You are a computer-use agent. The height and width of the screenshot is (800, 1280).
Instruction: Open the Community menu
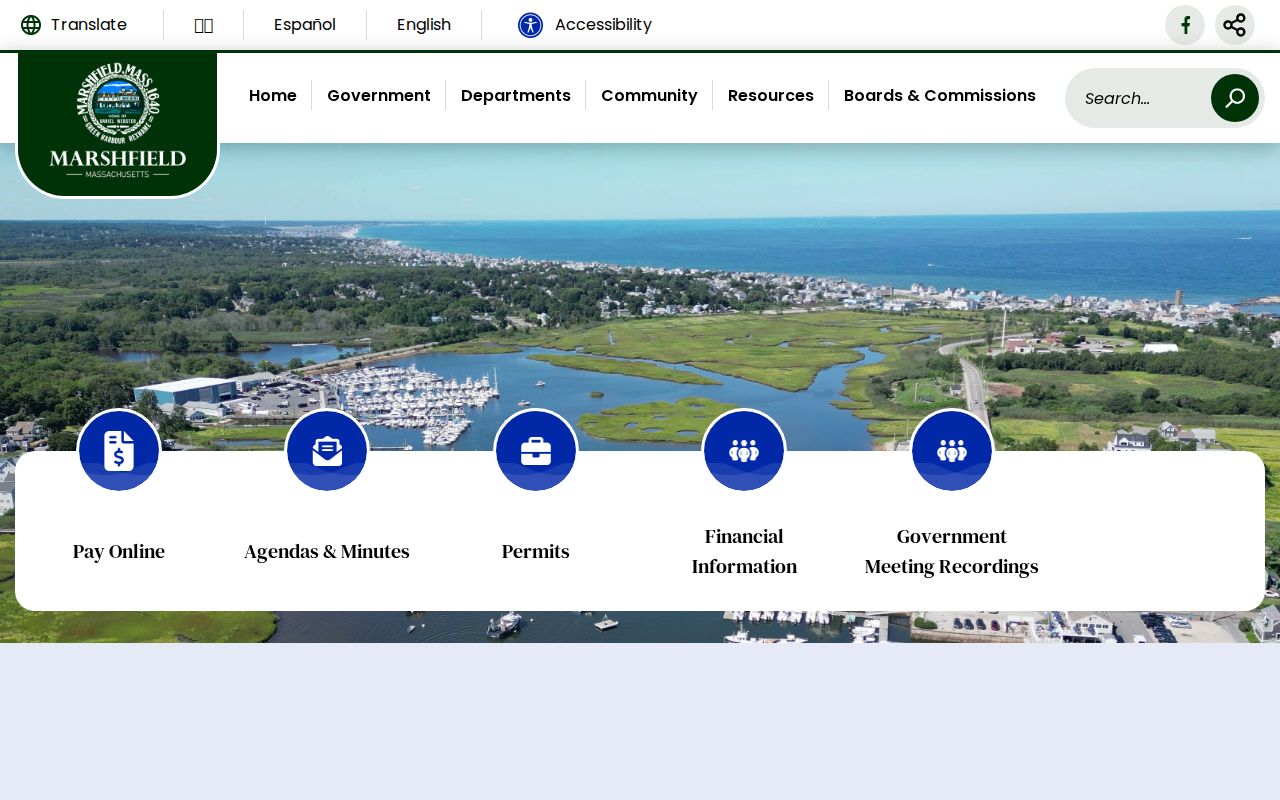point(649,96)
